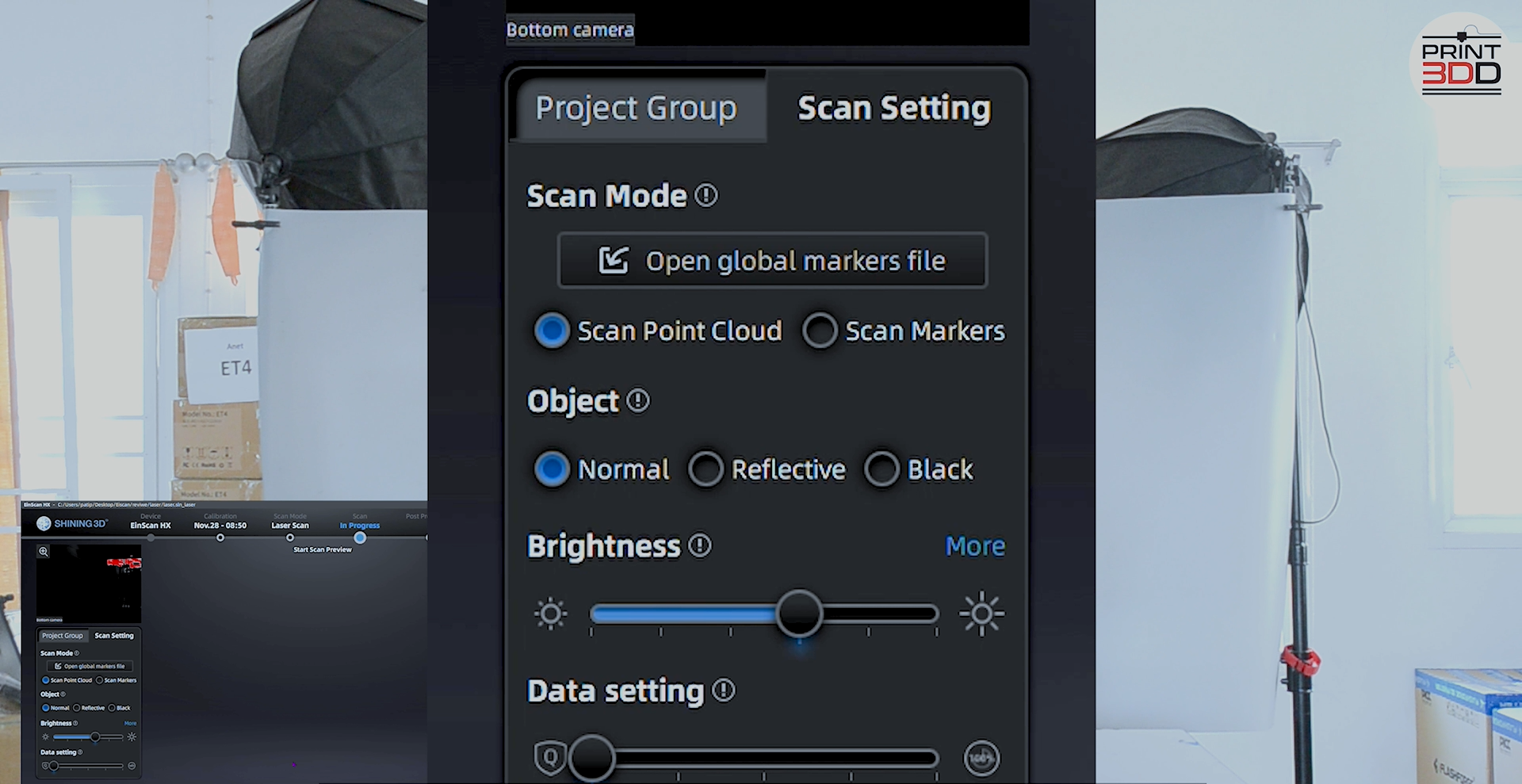The width and height of the screenshot is (1522, 784).
Task: Click the dim sun icon left of the large brightness slider
Action: coord(551,614)
